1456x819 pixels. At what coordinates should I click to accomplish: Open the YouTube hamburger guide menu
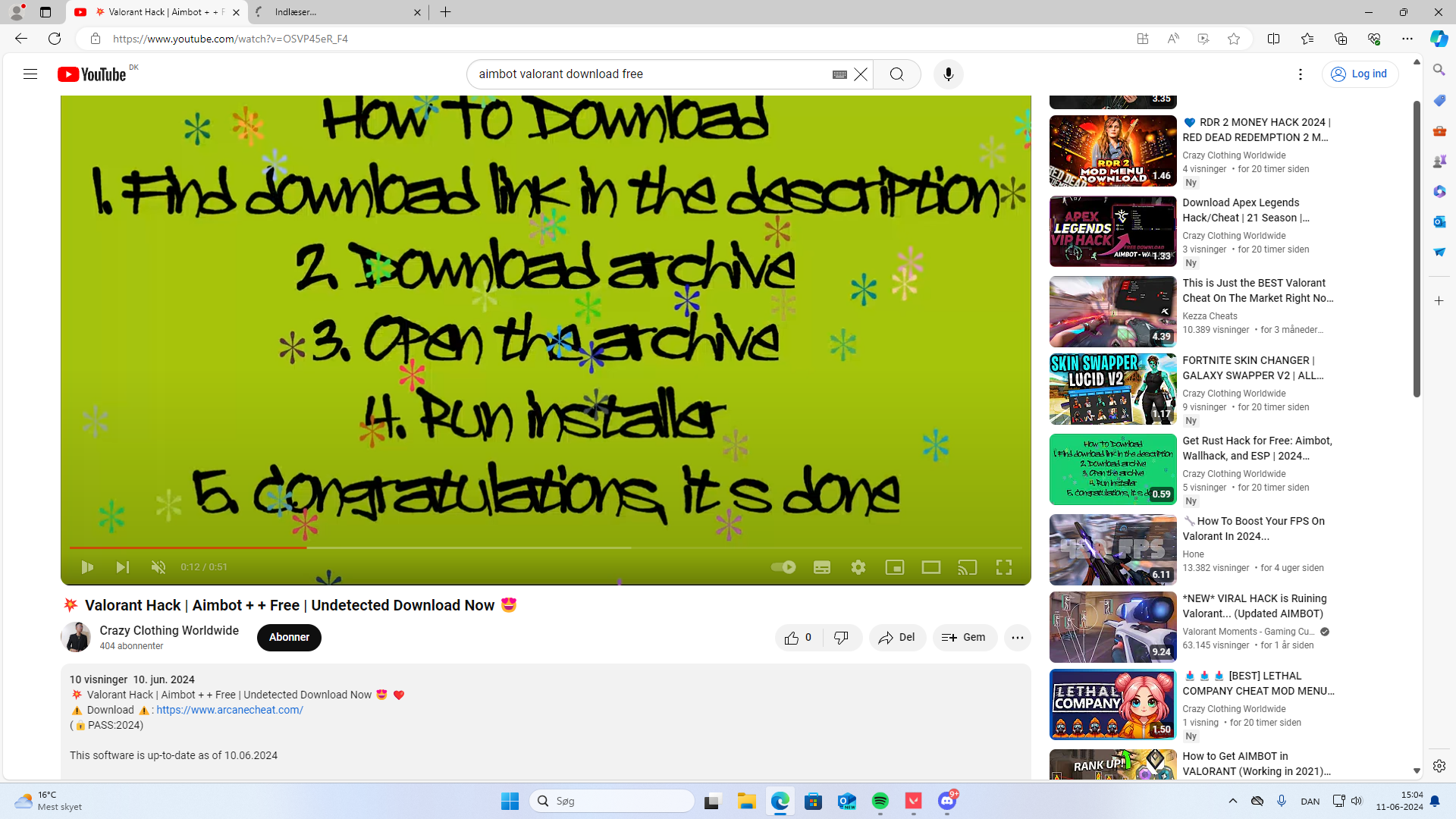[x=30, y=74]
